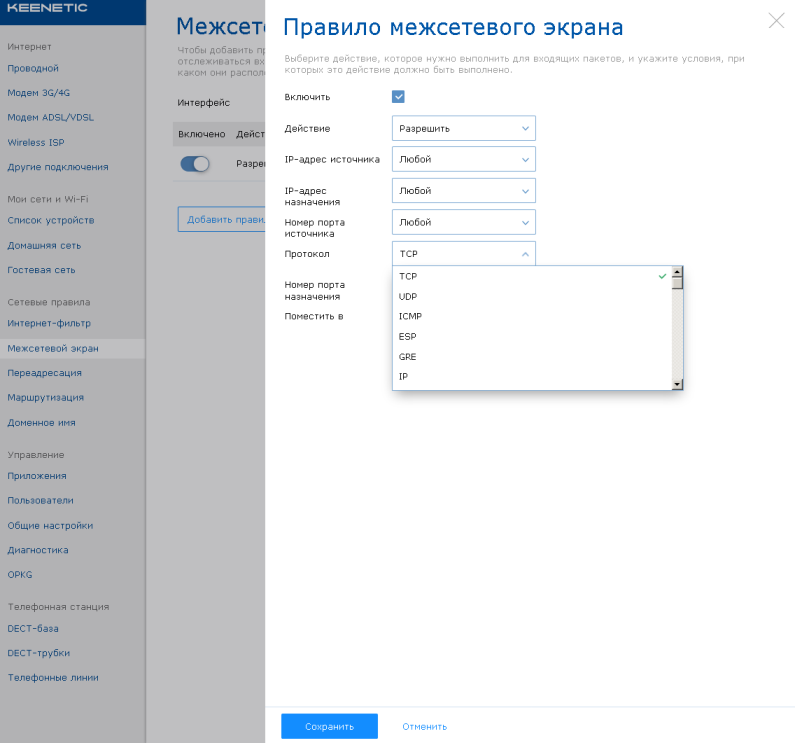Select UDP in the protocol list
Image resolution: width=795 pixels, height=743 pixels.
click(532, 296)
